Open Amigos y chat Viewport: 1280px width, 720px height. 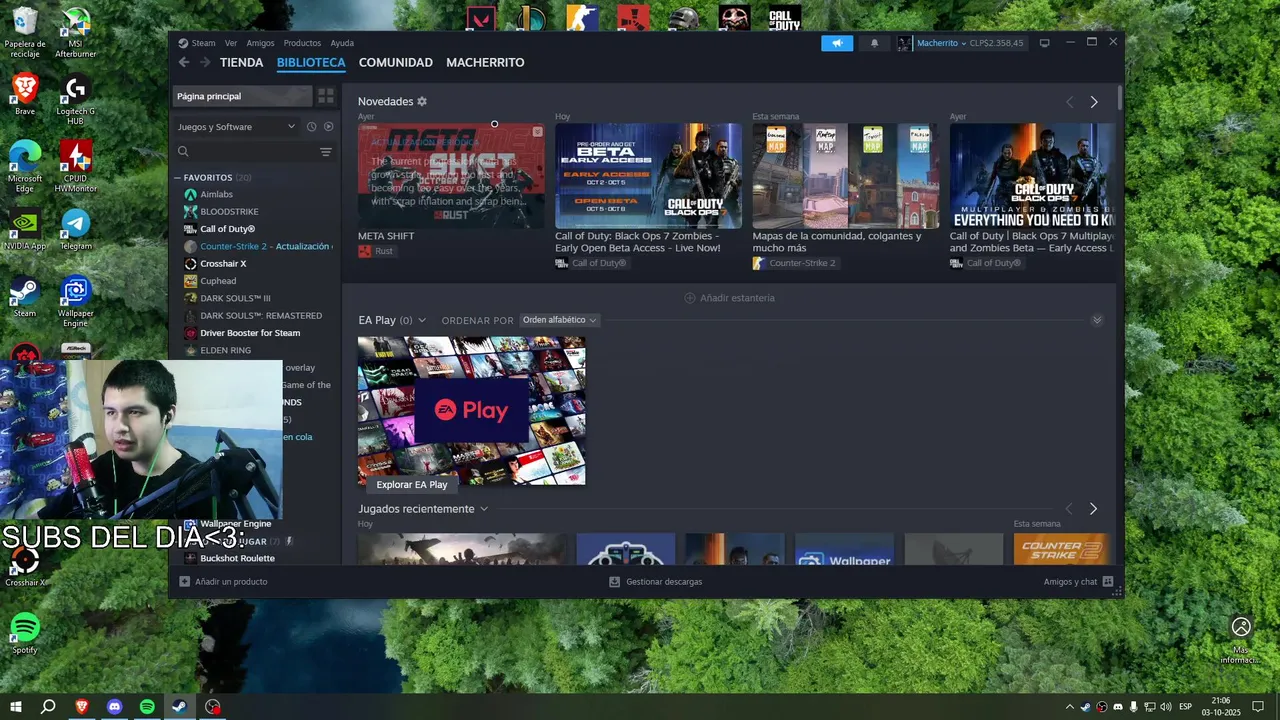coord(1078,582)
